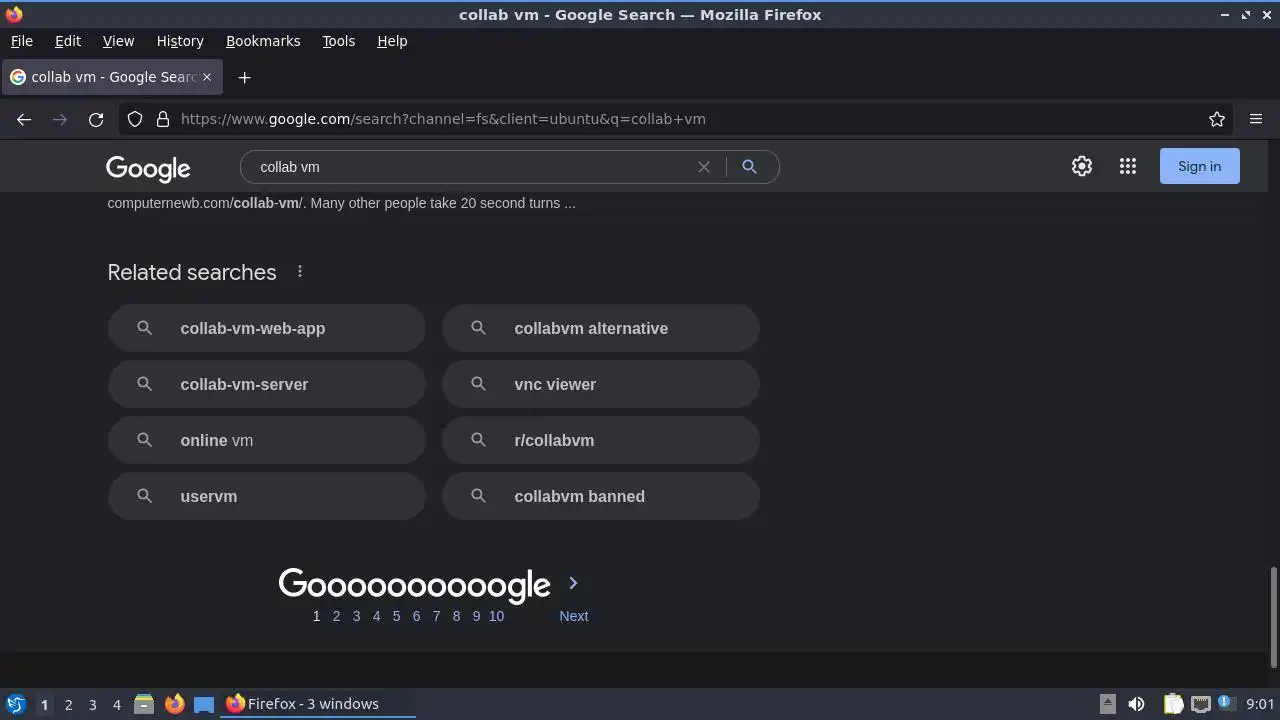This screenshot has width=1280, height=720.
Task: Go to Google home via logo
Action: coord(148,169)
